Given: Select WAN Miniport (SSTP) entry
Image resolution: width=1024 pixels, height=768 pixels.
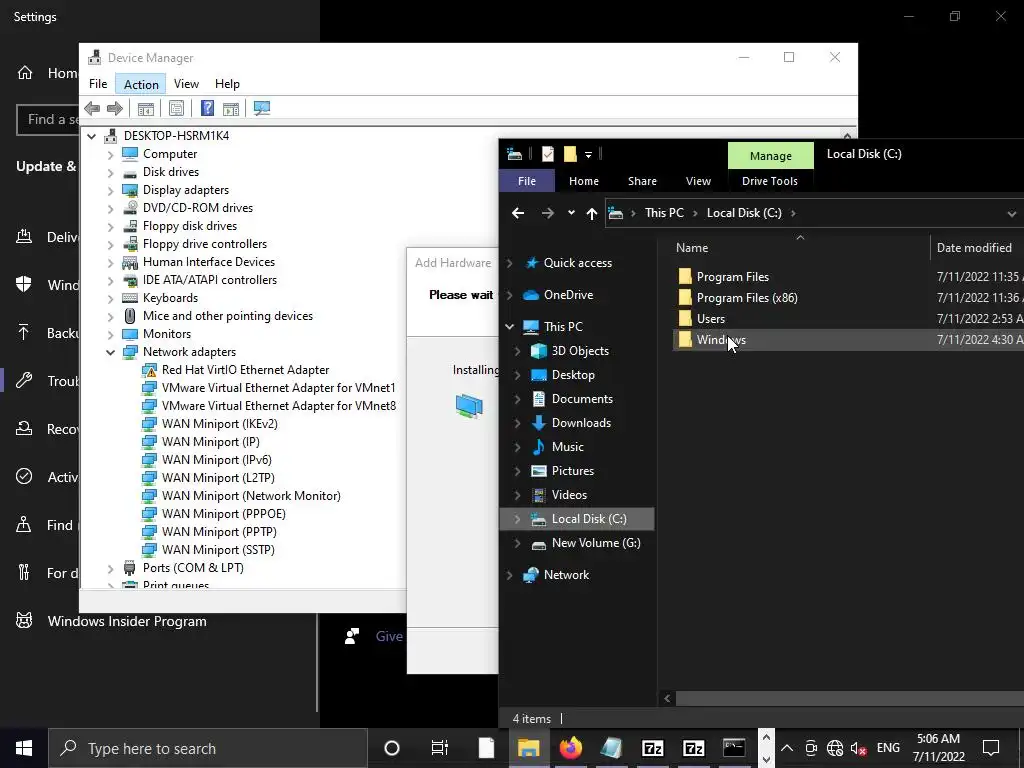Looking at the screenshot, I should (x=218, y=550).
